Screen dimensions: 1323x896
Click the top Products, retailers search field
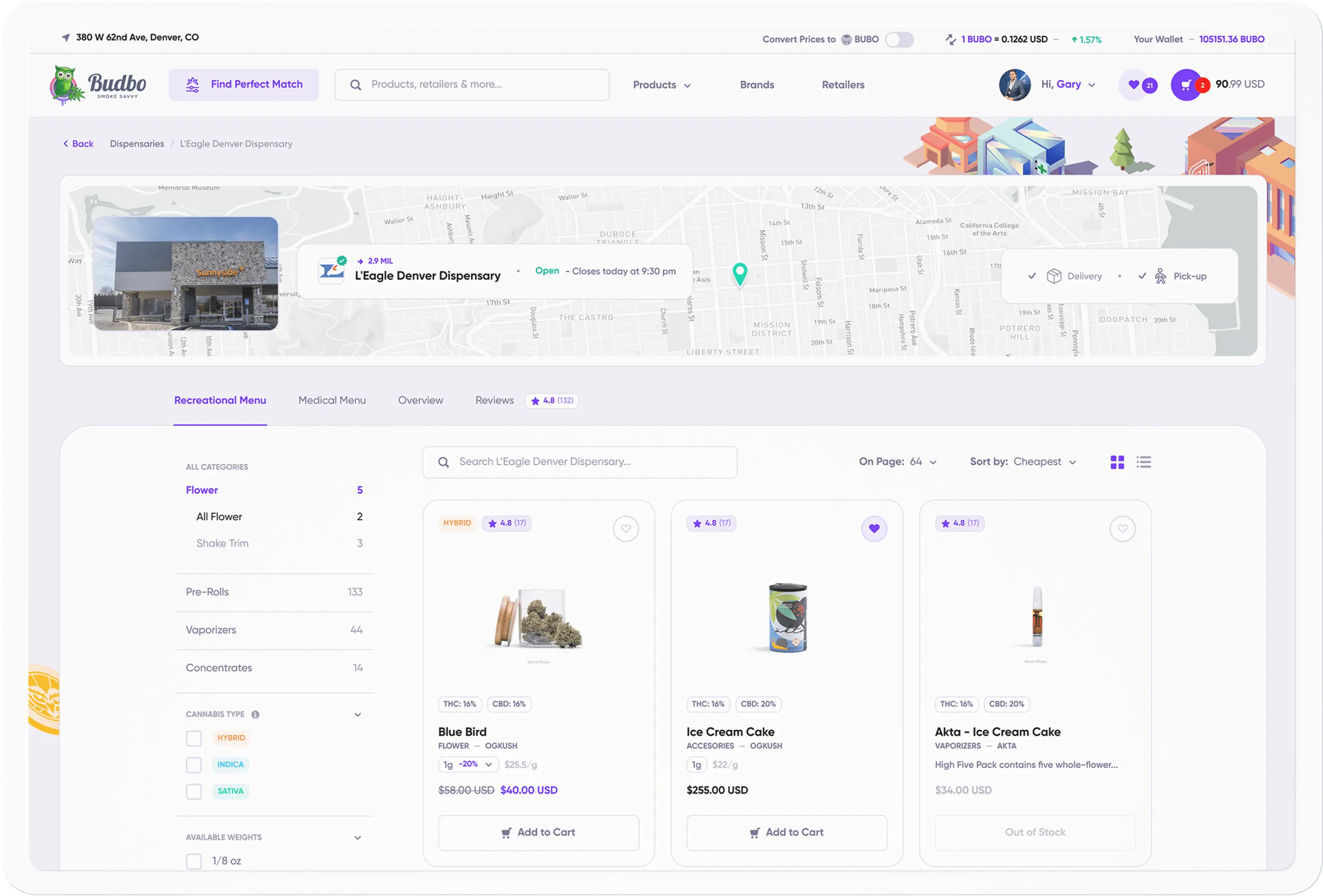click(x=471, y=85)
